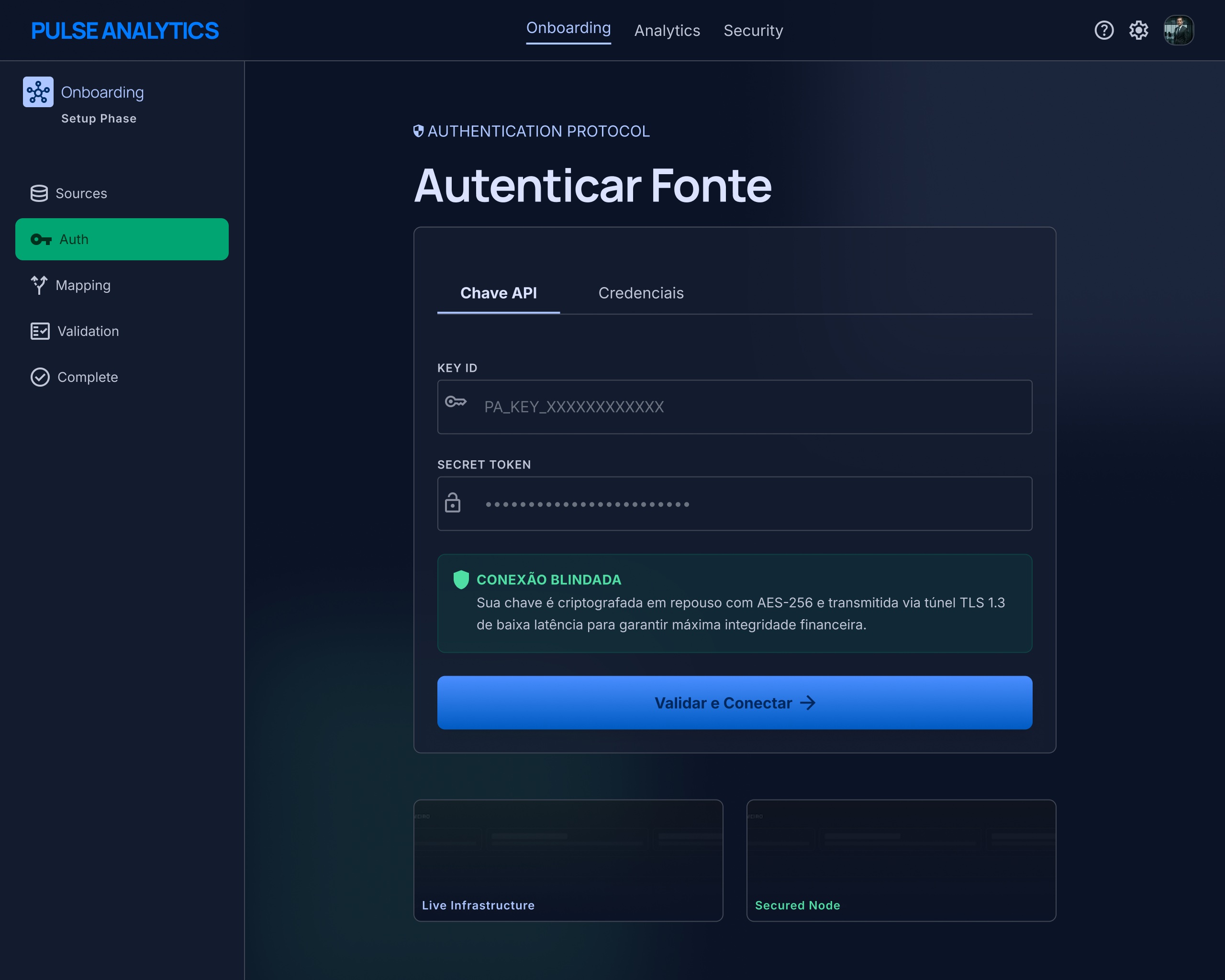The image size is (1225, 980).
Task: Click the PULSE ANALYTICS logo
Action: pos(124,31)
